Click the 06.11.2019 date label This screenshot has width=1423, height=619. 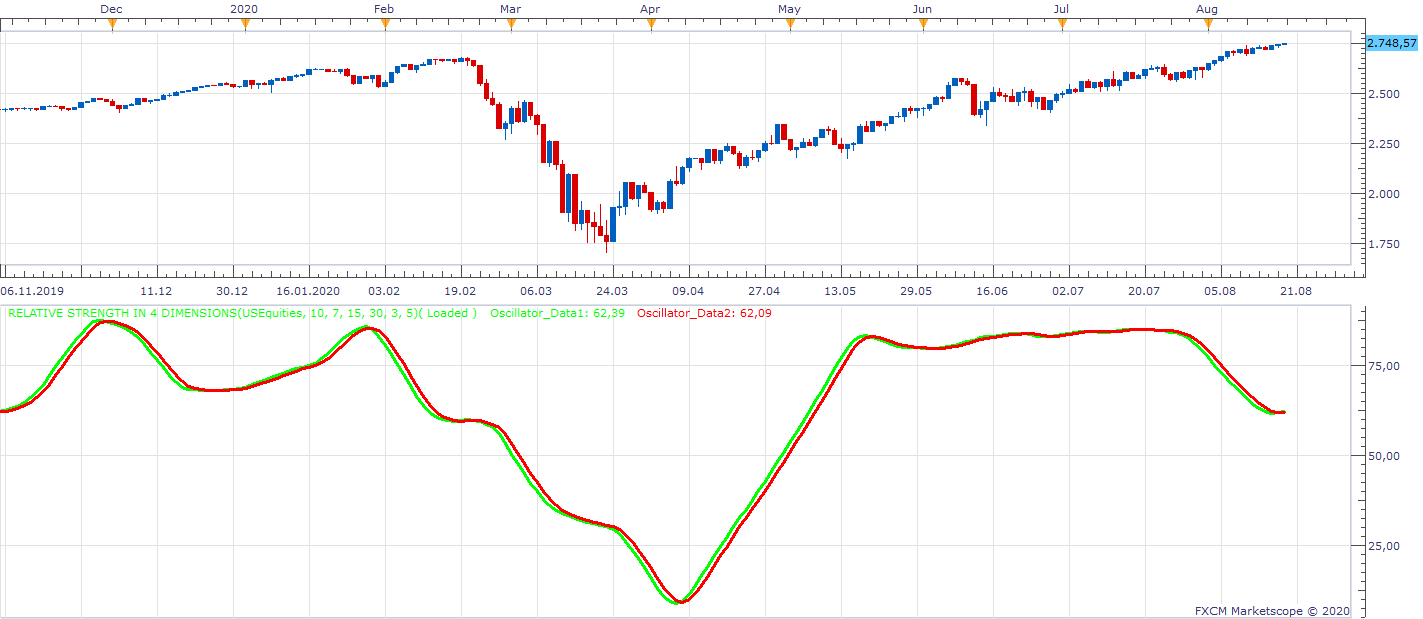click(x=31, y=291)
